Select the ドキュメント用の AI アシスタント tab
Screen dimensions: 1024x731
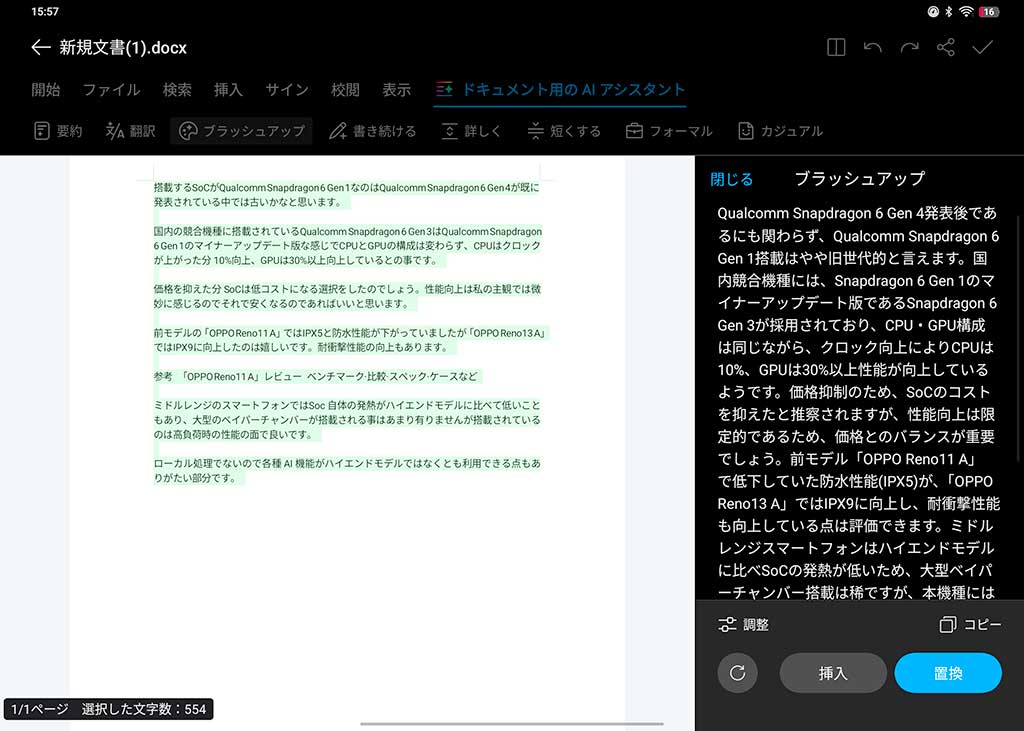point(560,90)
